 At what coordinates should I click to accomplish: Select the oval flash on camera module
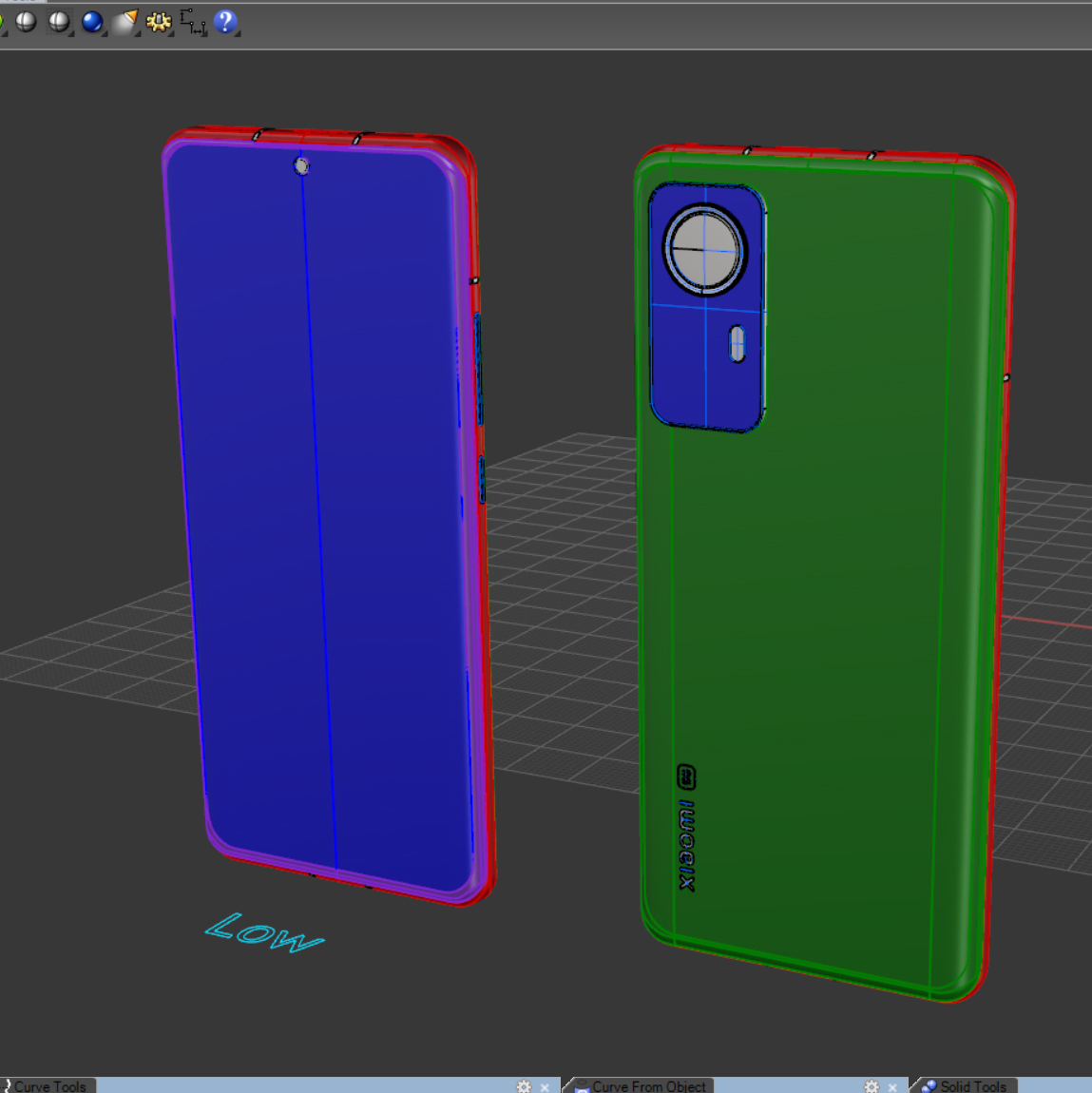pos(738,344)
